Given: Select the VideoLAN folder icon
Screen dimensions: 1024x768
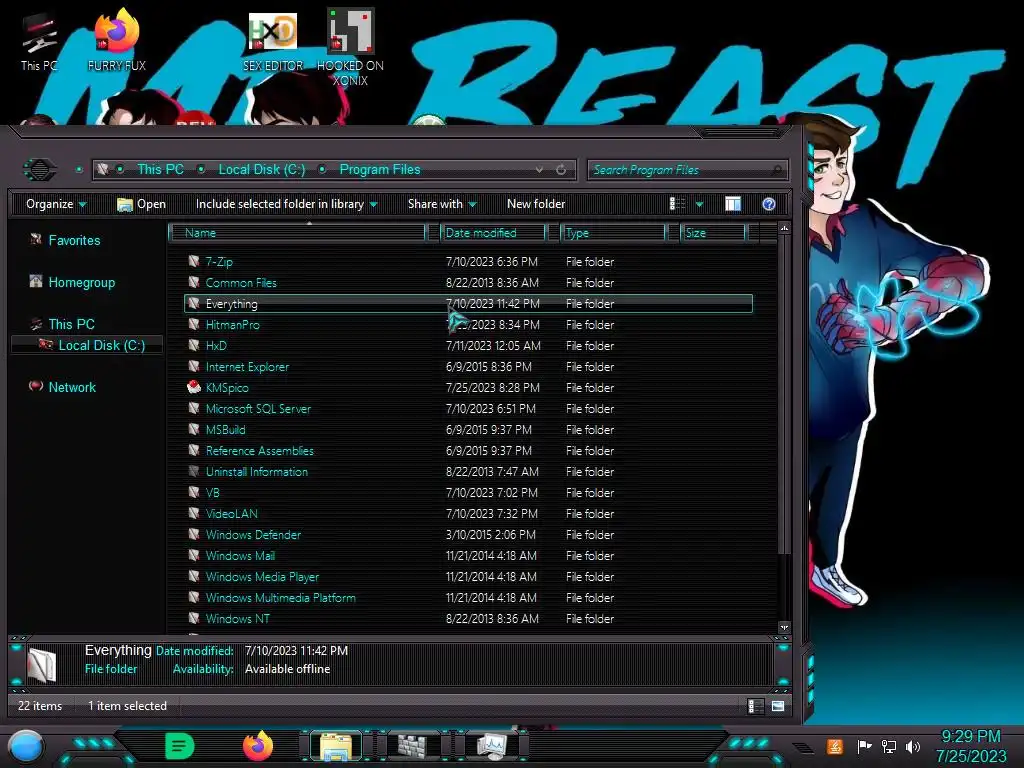Looking at the screenshot, I should point(193,513).
